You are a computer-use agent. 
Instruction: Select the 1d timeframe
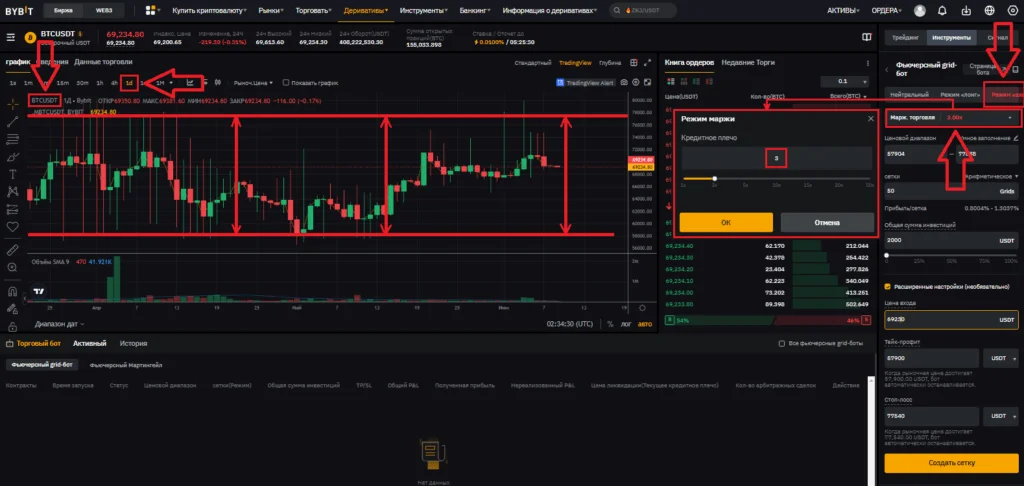coord(129,82)
